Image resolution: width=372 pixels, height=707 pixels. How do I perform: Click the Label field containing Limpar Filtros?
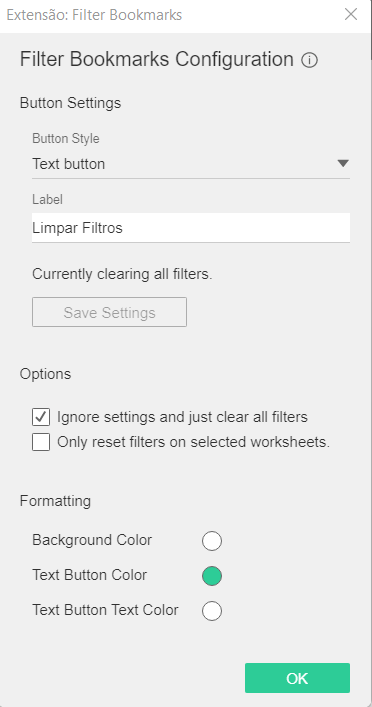coord(191,228)
